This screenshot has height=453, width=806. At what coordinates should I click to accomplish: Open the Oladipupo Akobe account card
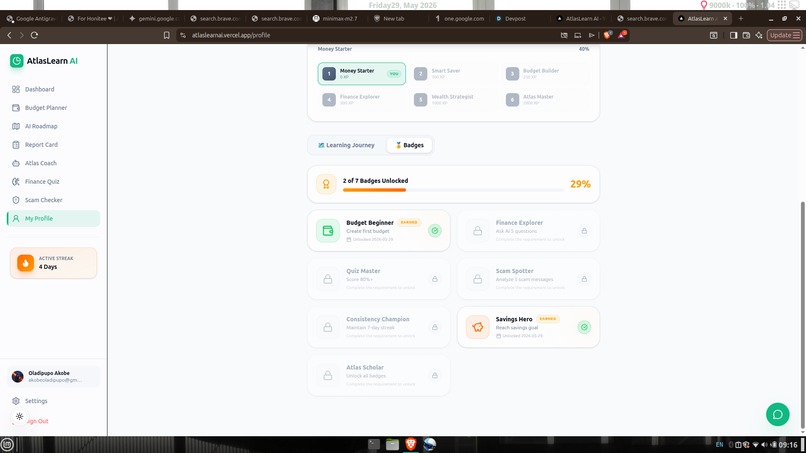pyautogui.click(x=53, y=376)
